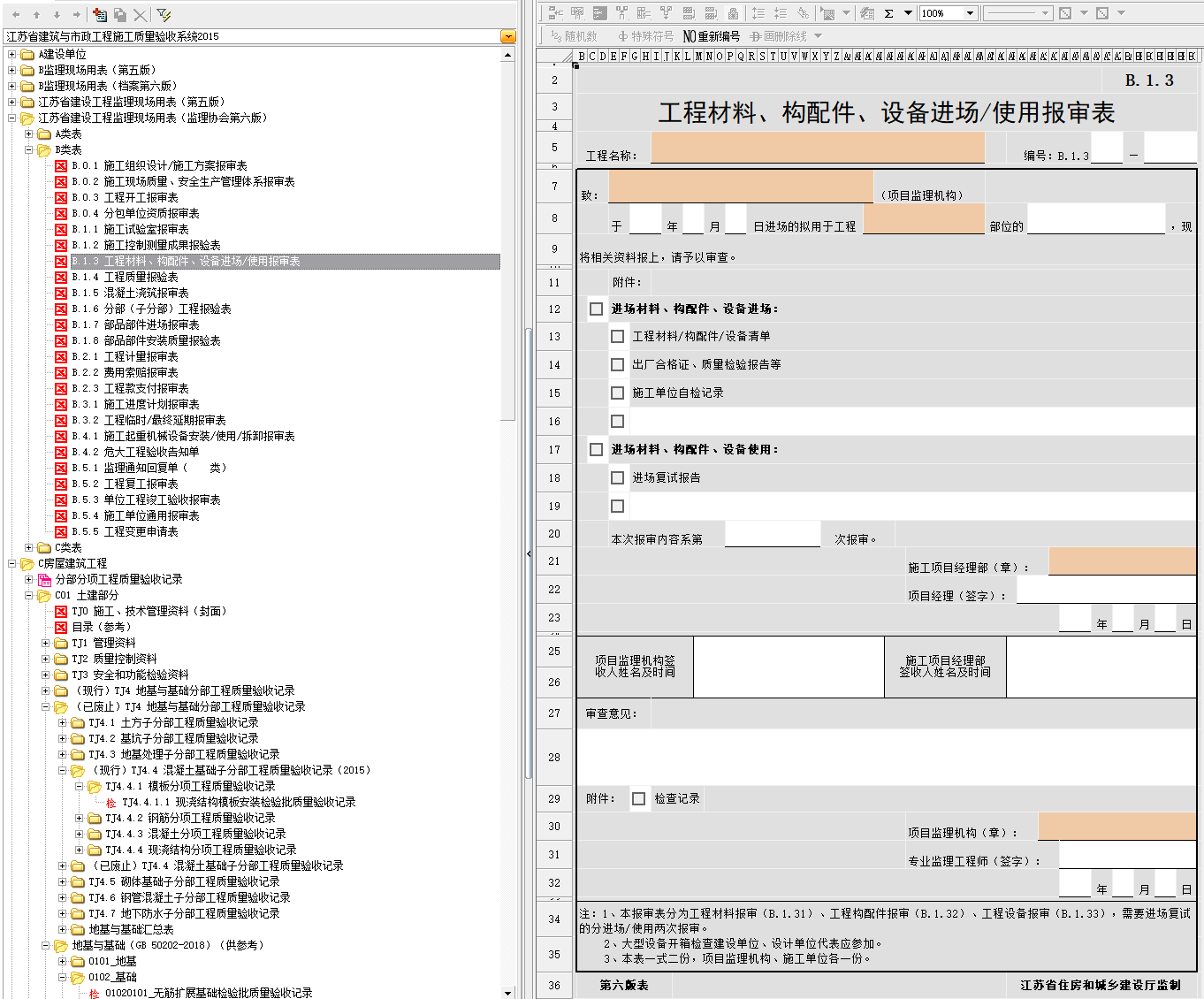Click the red 检 icon of 01020101_无筋扩展基础

pyautogui.click(x=95, y=994)
